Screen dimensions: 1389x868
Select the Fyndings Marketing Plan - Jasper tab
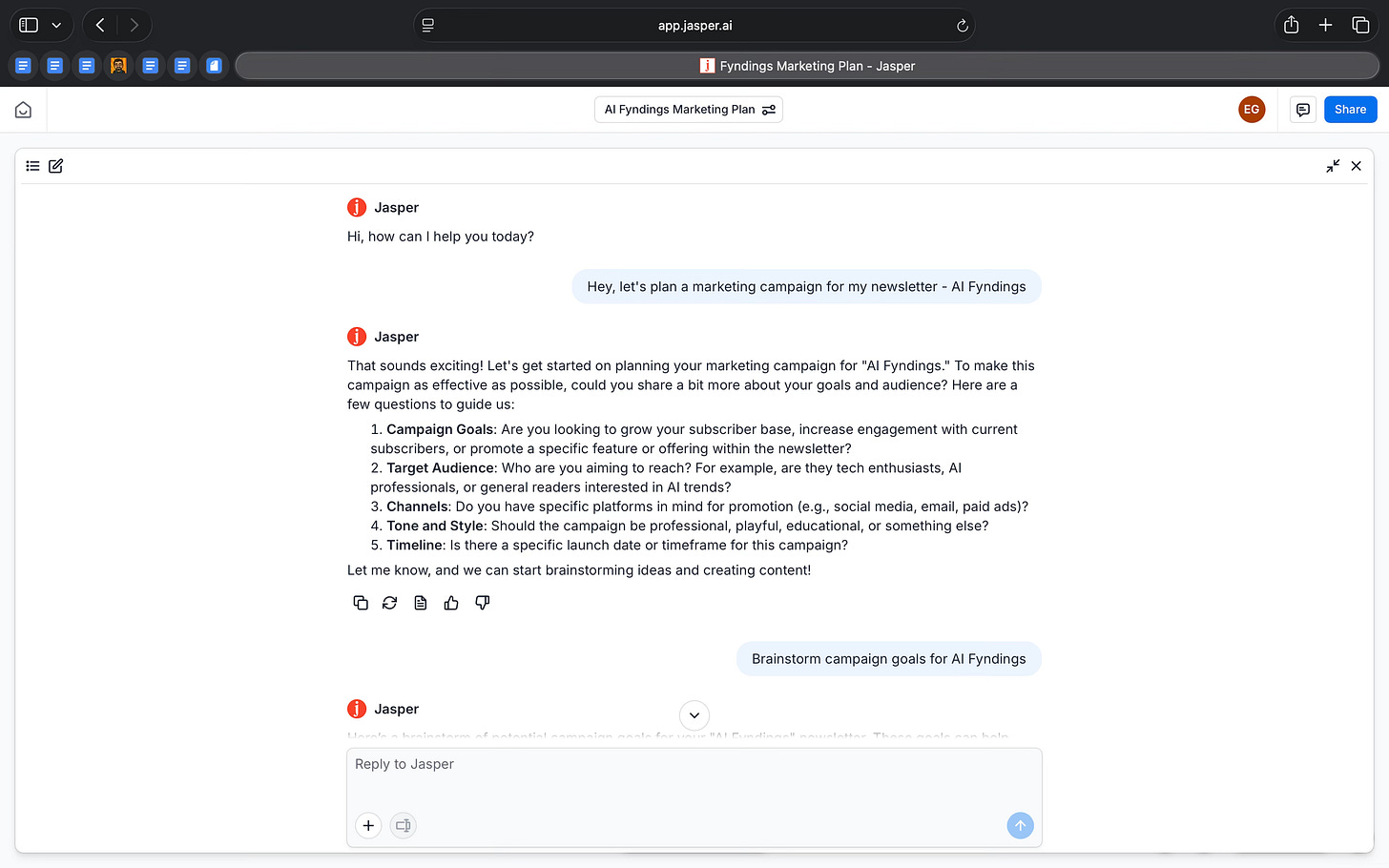point(807,66)
